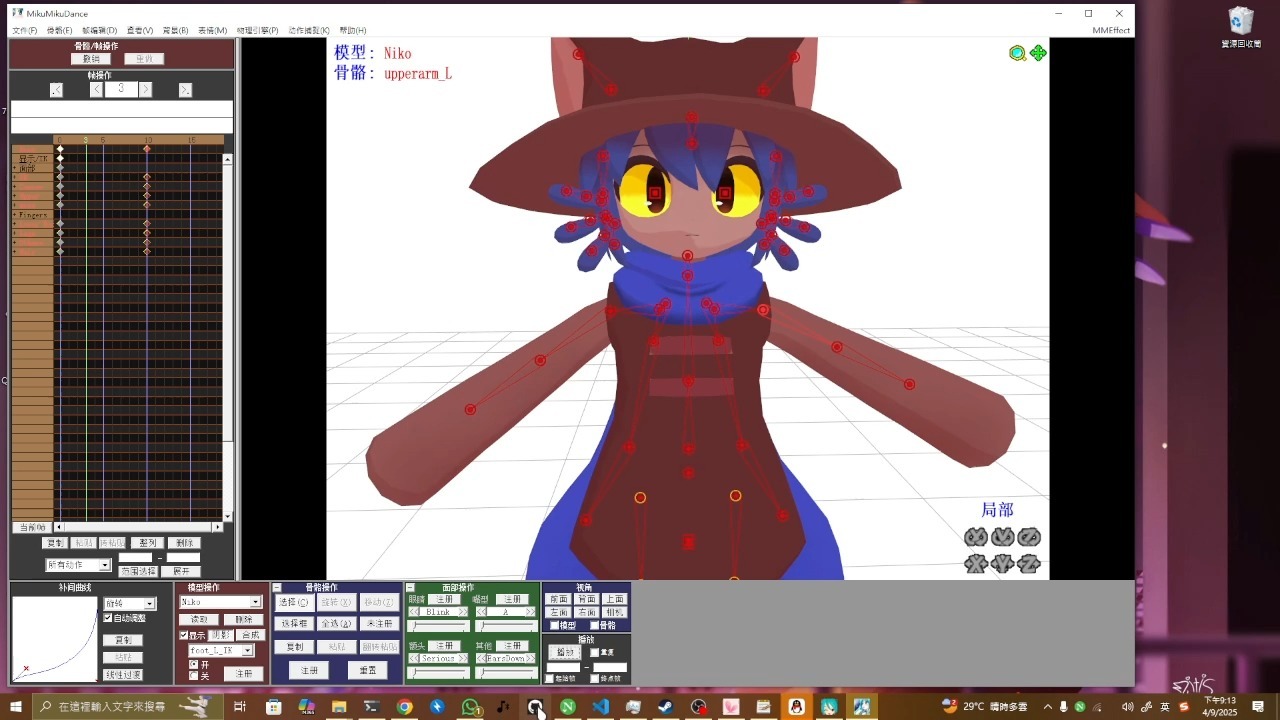Jump to previous keyframe arrow button

(x=56, y=90)
